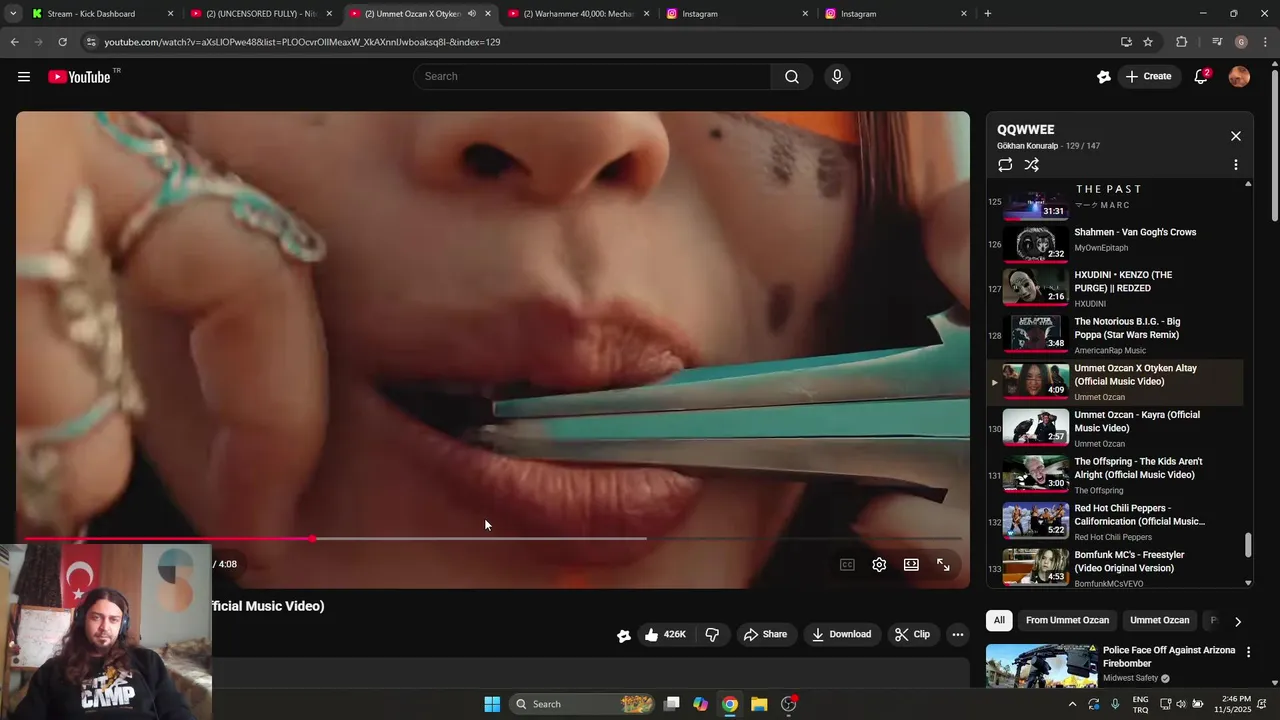Image resolution: width=1280 pixels, height=720 pixels.
Task: Open the Copilot taskbar icon
Action: pyautogui.click(x=700, y=704)
